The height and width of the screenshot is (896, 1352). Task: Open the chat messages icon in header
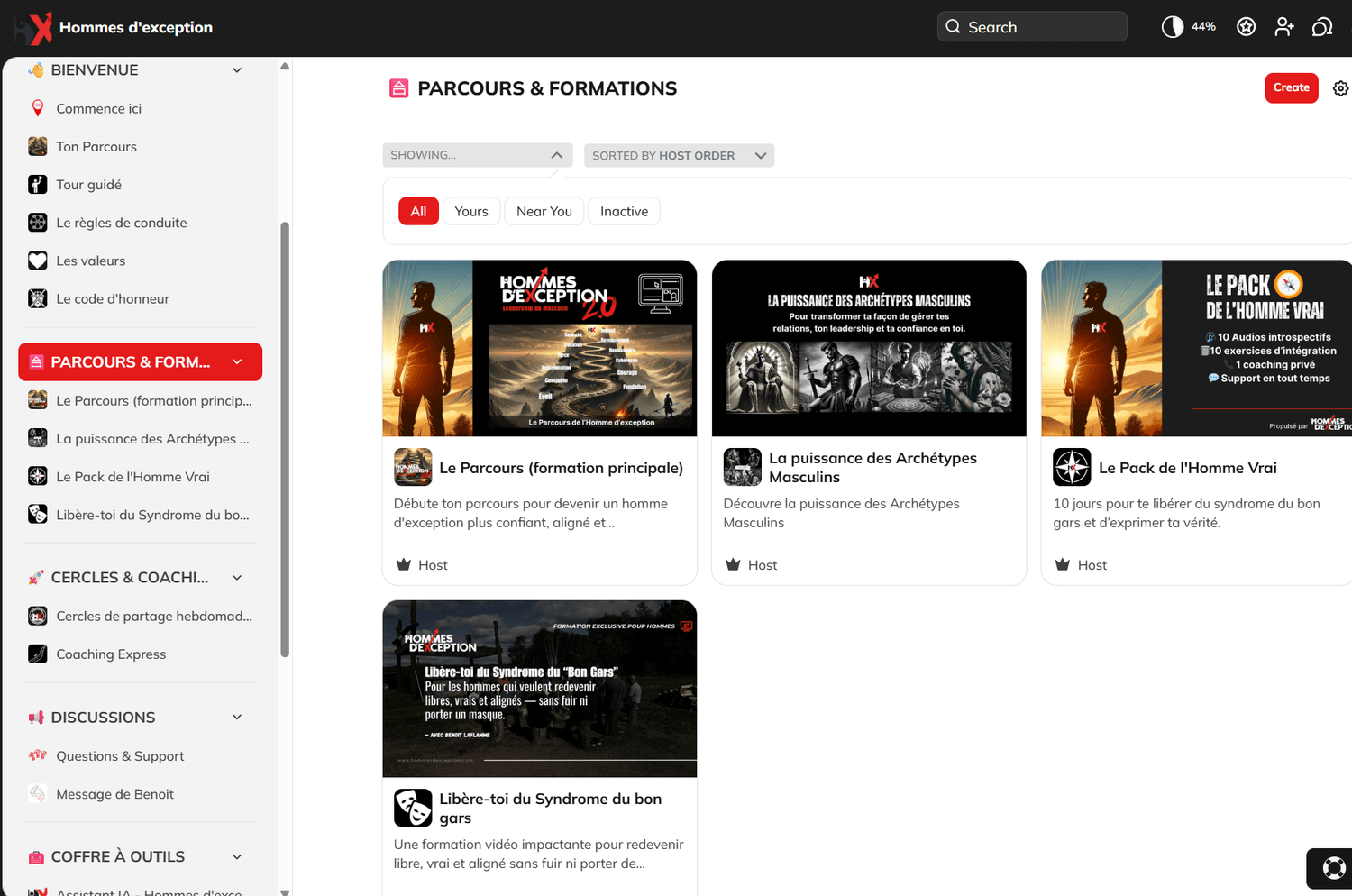point(1322,27)
